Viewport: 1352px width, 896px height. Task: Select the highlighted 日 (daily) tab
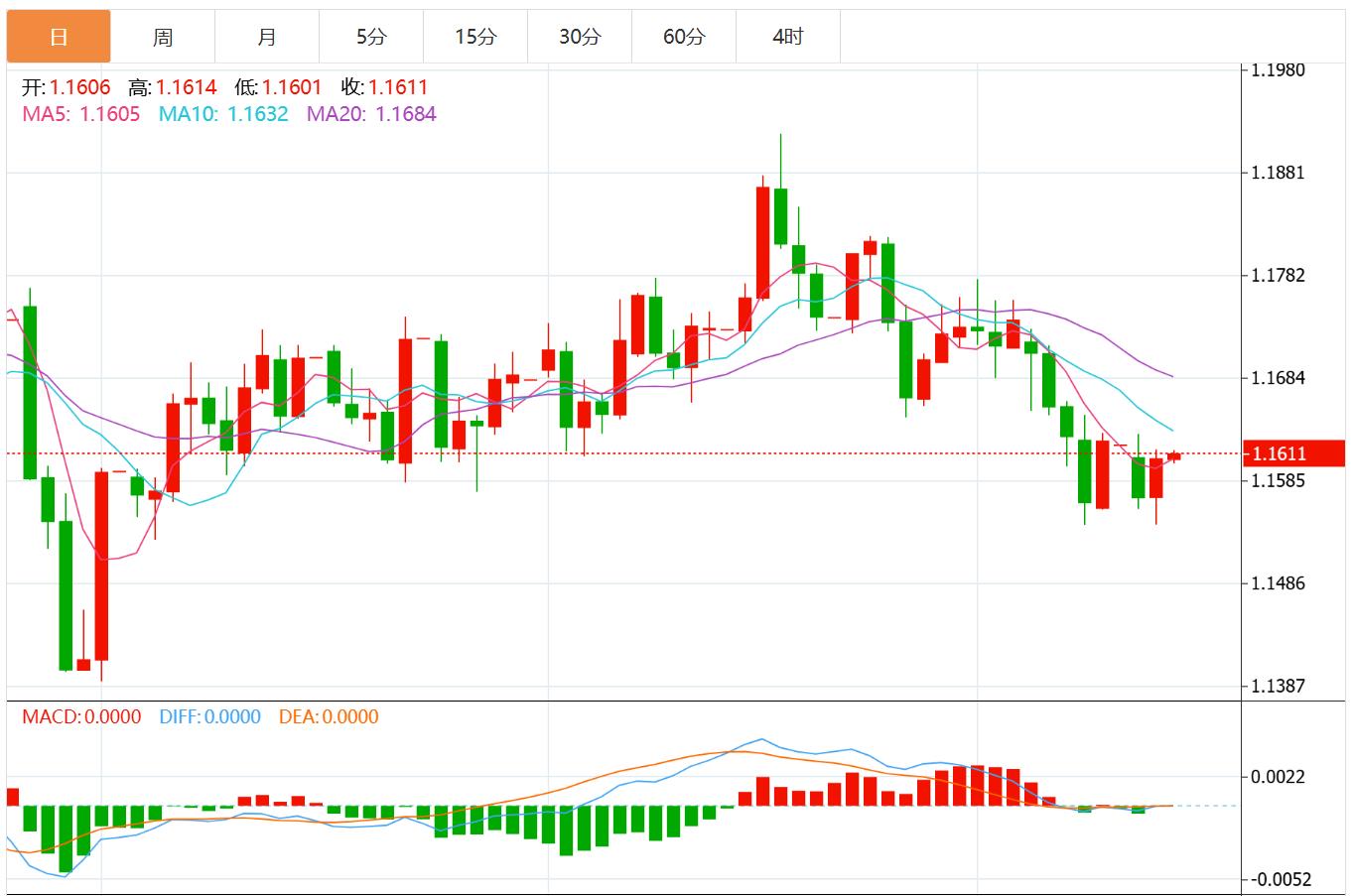[x=58, y=36]
